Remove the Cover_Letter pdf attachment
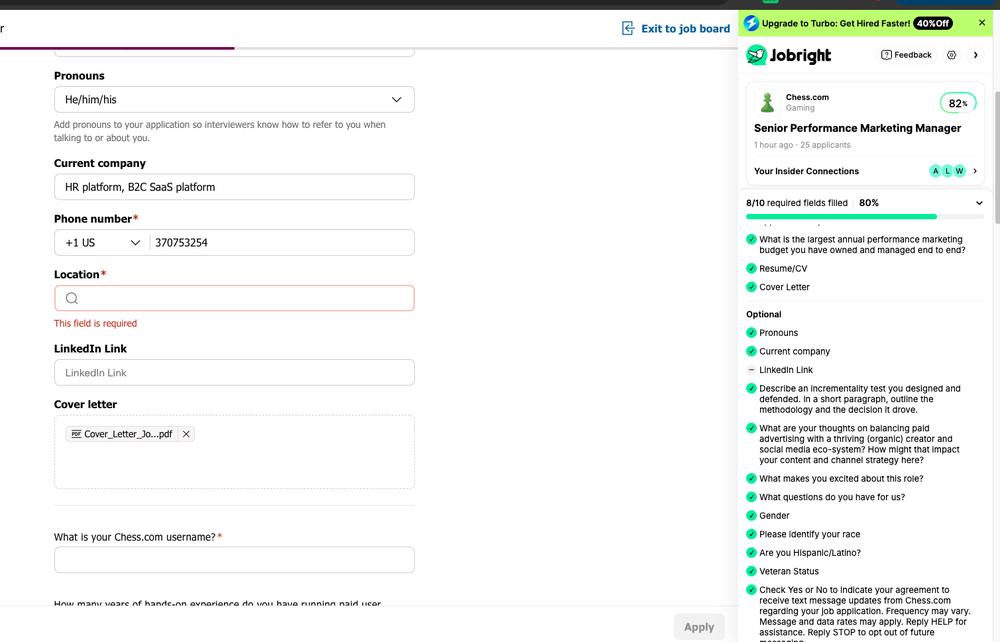Viewport: 1000px width, 642px height. click(186, 434)
